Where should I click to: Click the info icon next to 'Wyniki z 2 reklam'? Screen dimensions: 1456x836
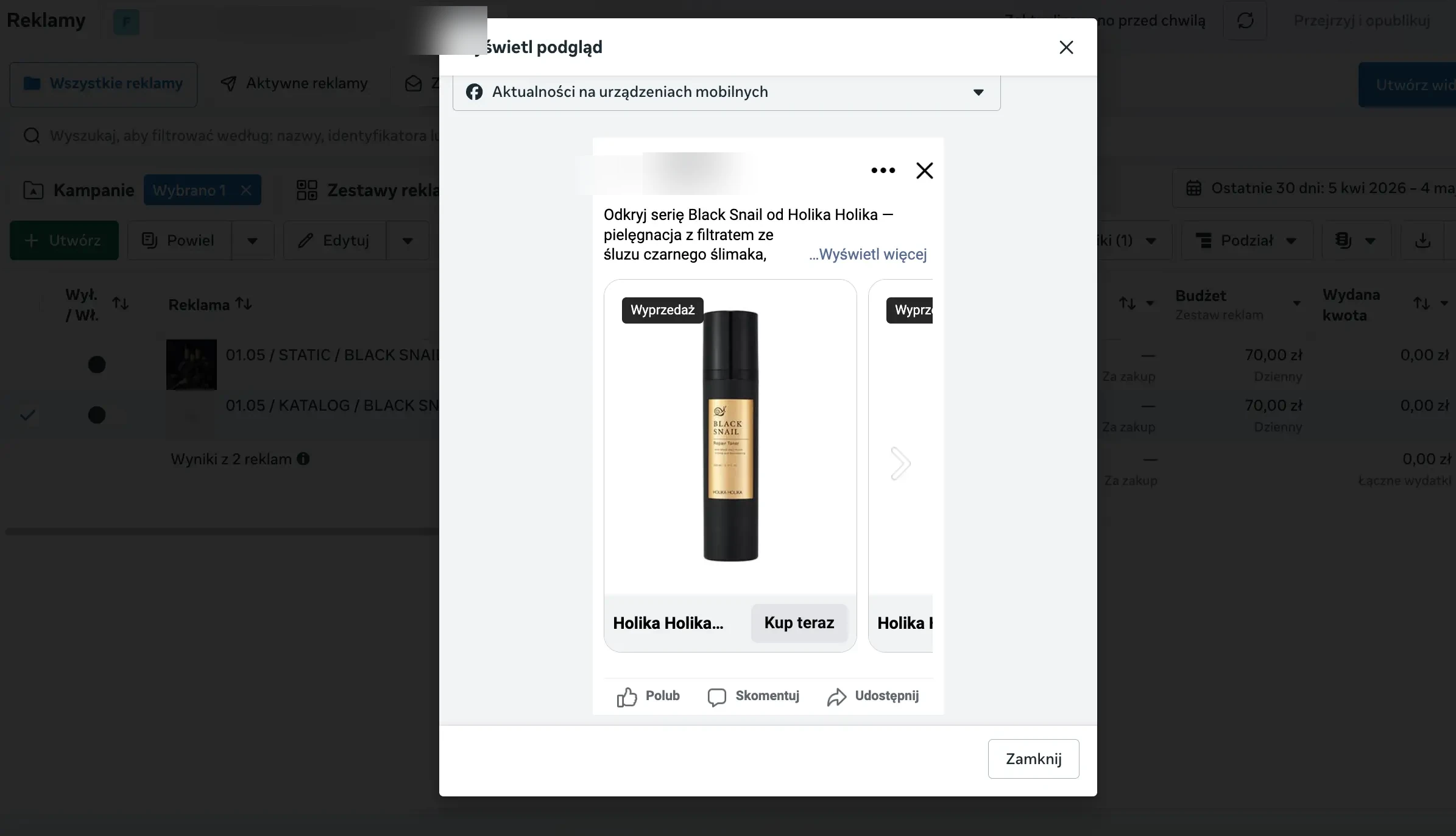coord(303,459)
